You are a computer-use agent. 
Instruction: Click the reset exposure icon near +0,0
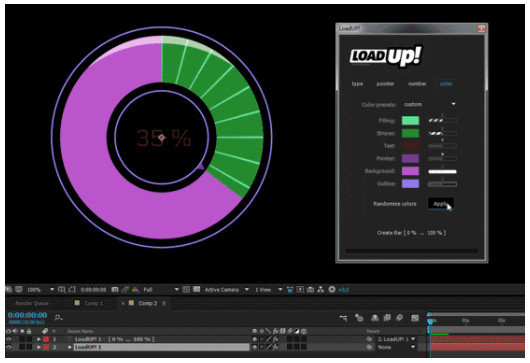coord(332,289)
